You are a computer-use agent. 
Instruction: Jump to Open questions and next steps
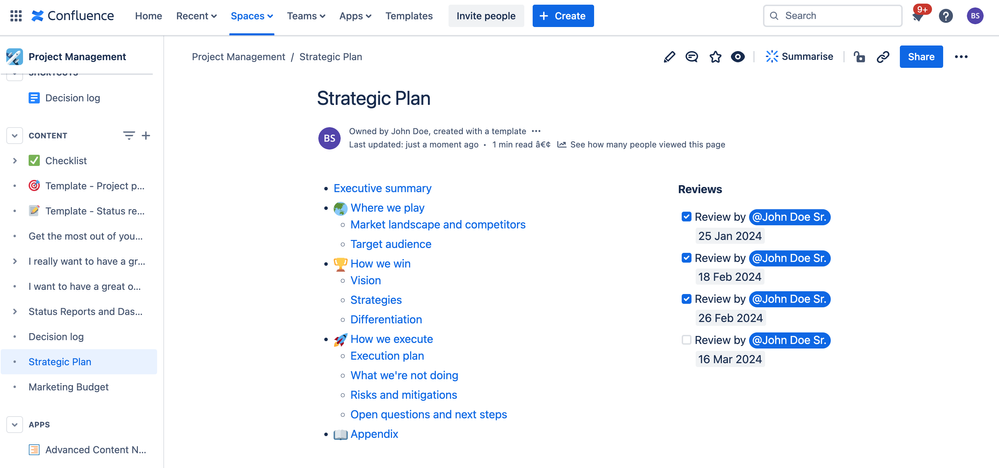point(429,415)
